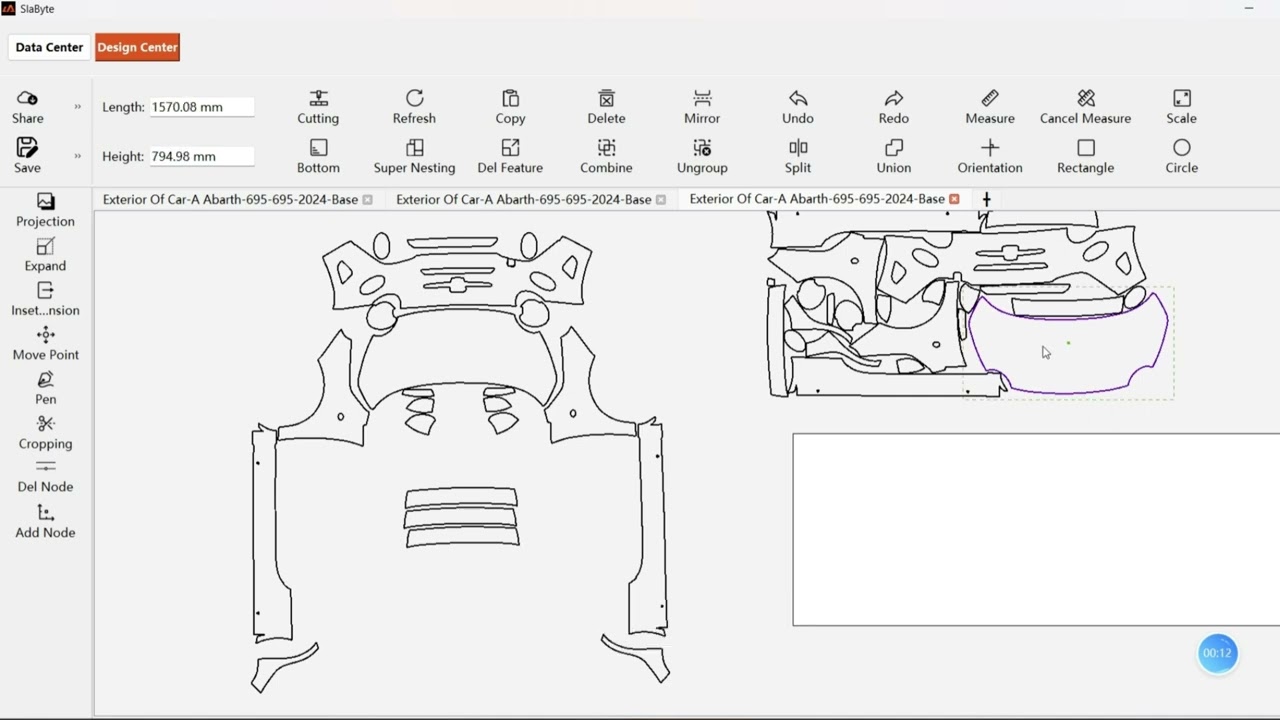Expand the Share options chevron
The image size is (1280, 720).
pyautogui.click(x=77, y=107)
